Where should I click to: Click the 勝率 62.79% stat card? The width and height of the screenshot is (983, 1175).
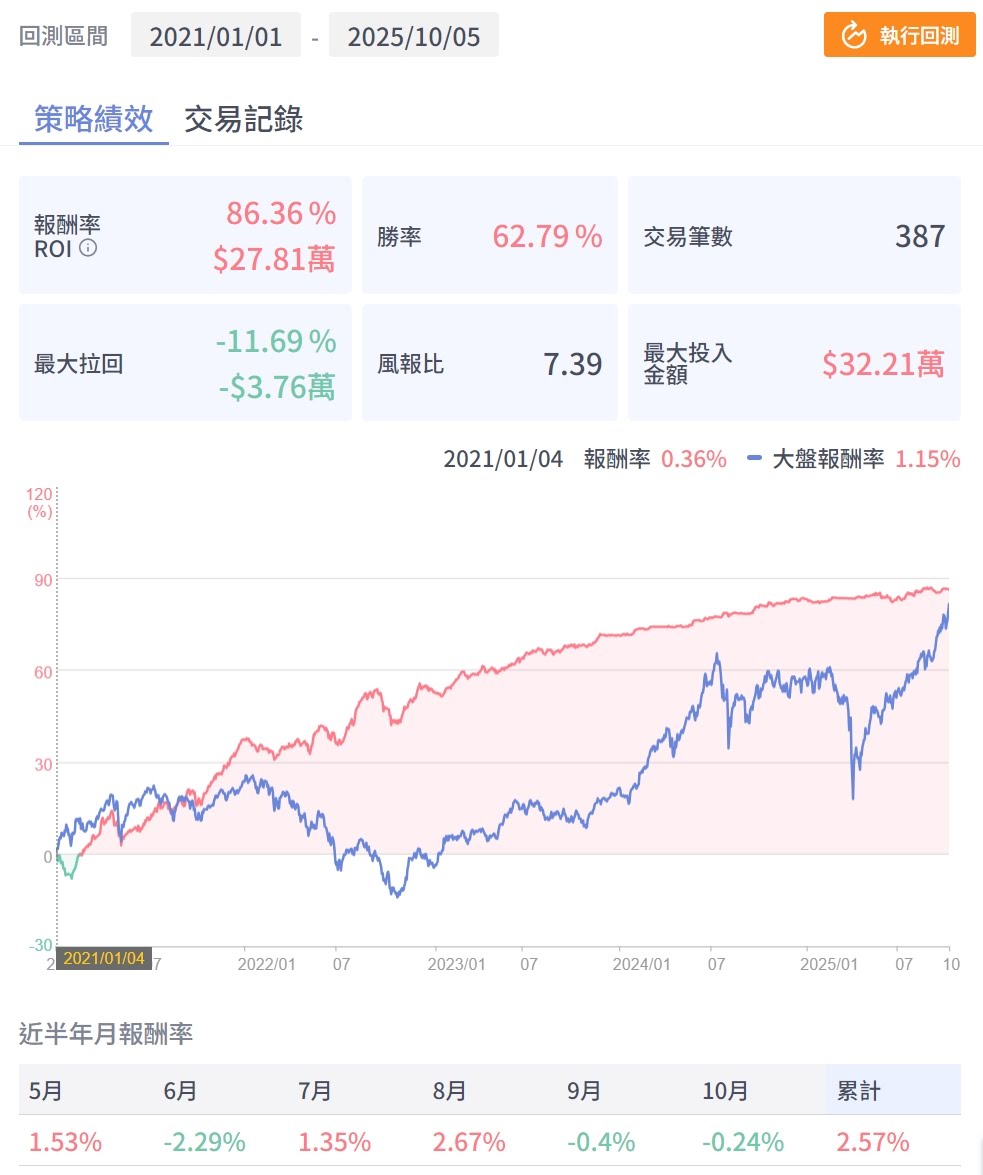pos(489,236)
